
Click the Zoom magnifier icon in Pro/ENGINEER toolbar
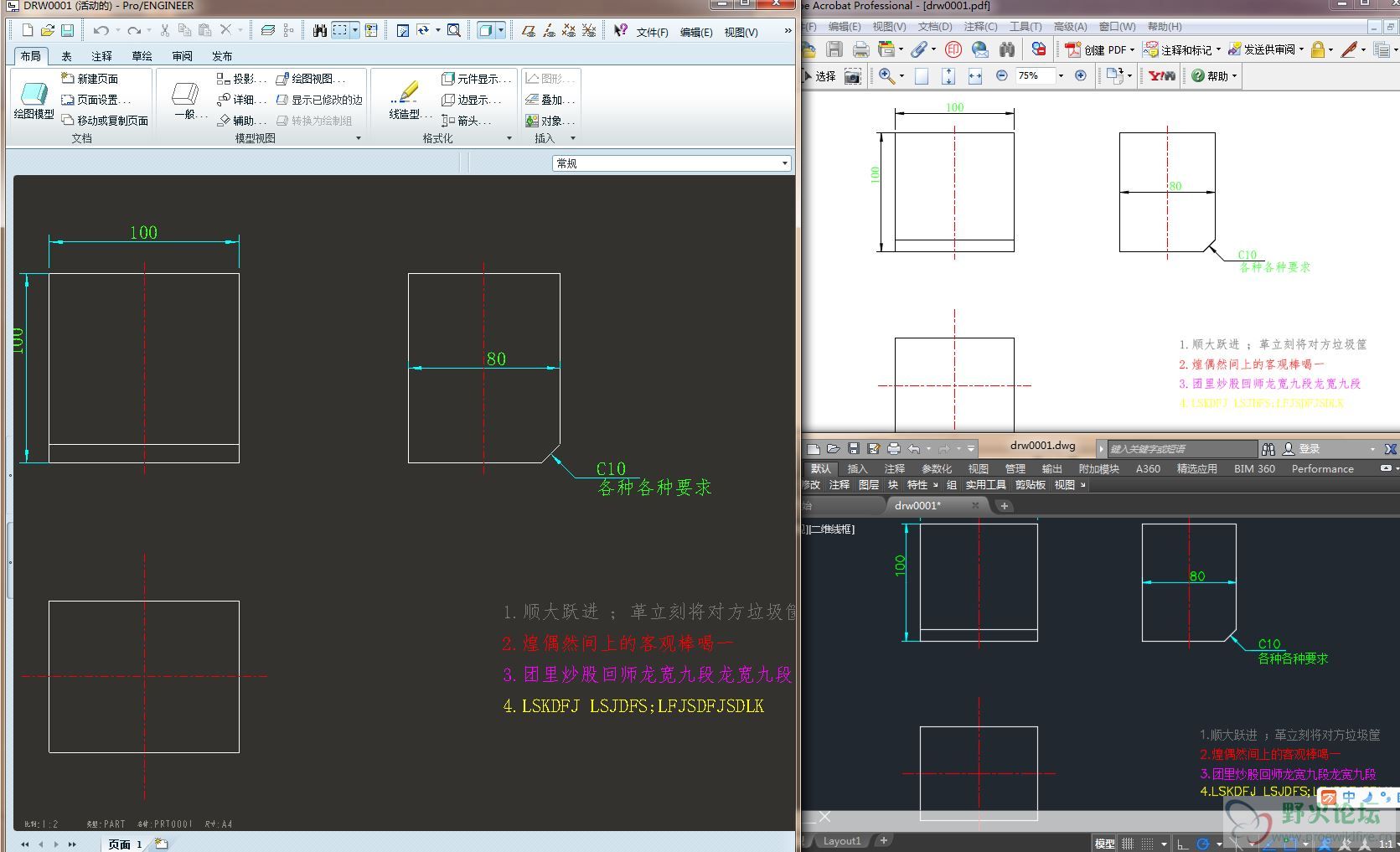(x=453, y=31)
